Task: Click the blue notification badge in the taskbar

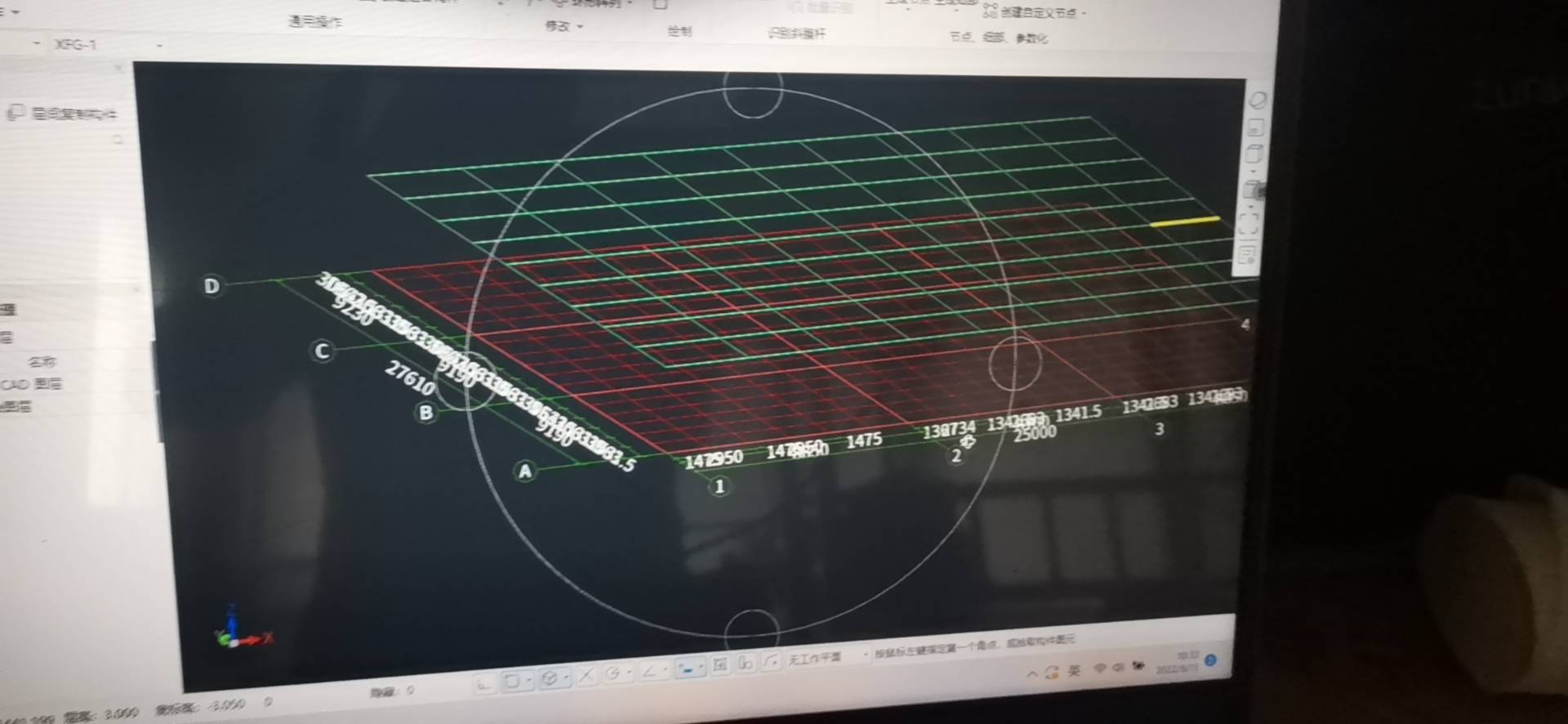Action: [x=1210, y=660]
